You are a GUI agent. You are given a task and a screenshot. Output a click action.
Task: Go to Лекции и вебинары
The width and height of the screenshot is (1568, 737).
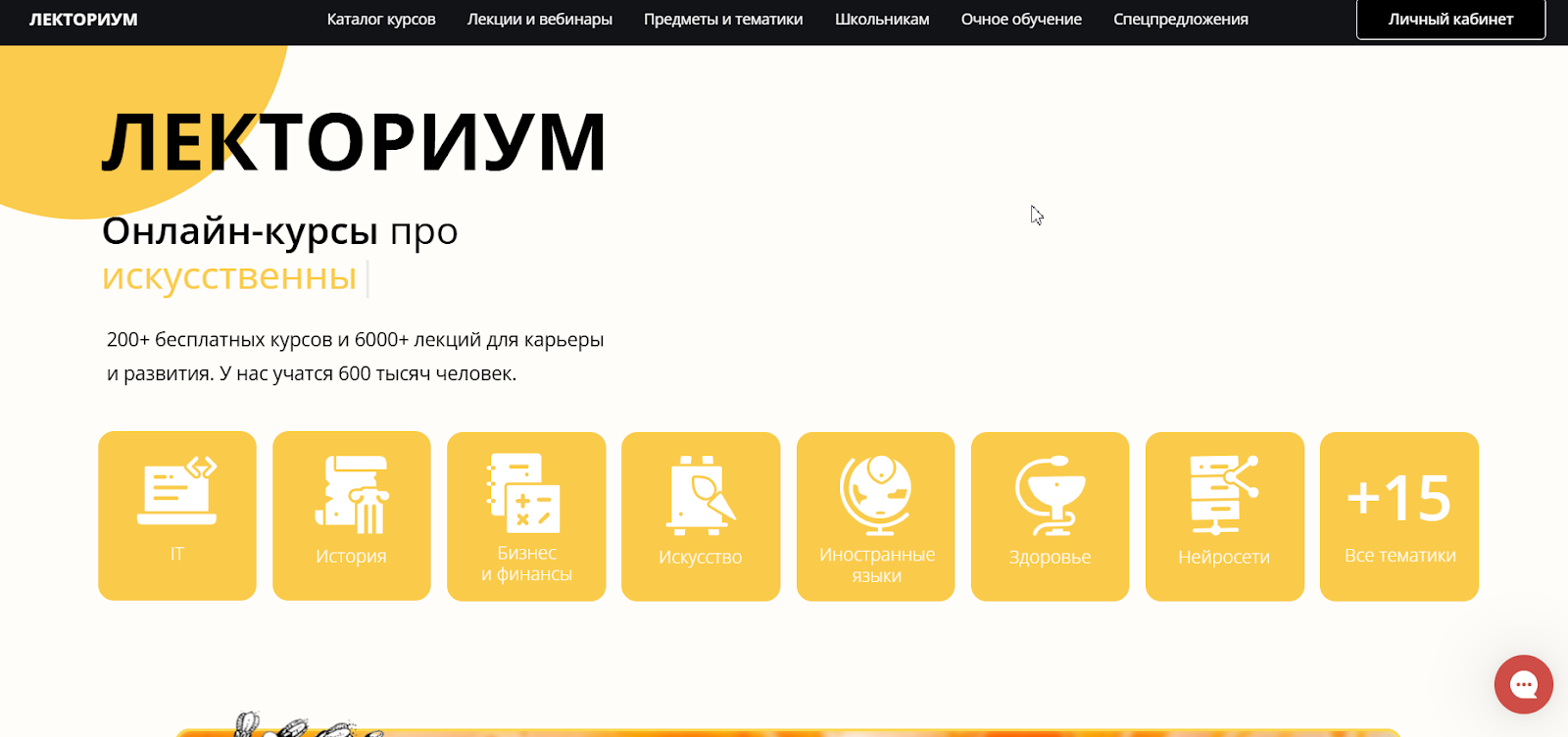(540, 20)
